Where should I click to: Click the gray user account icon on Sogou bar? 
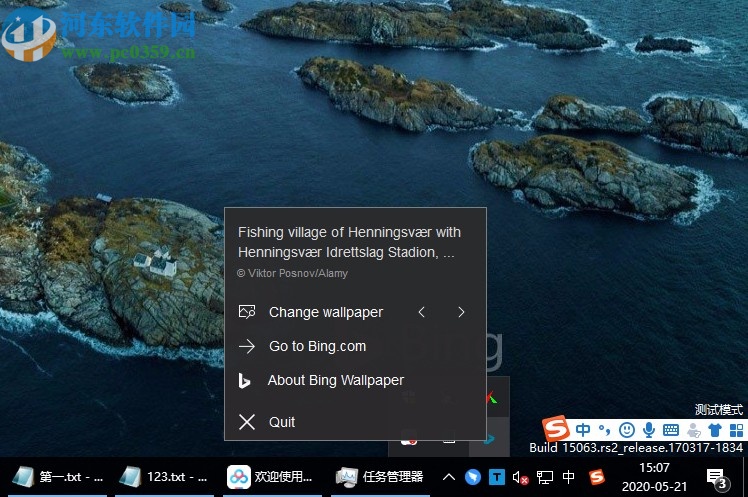694,430
